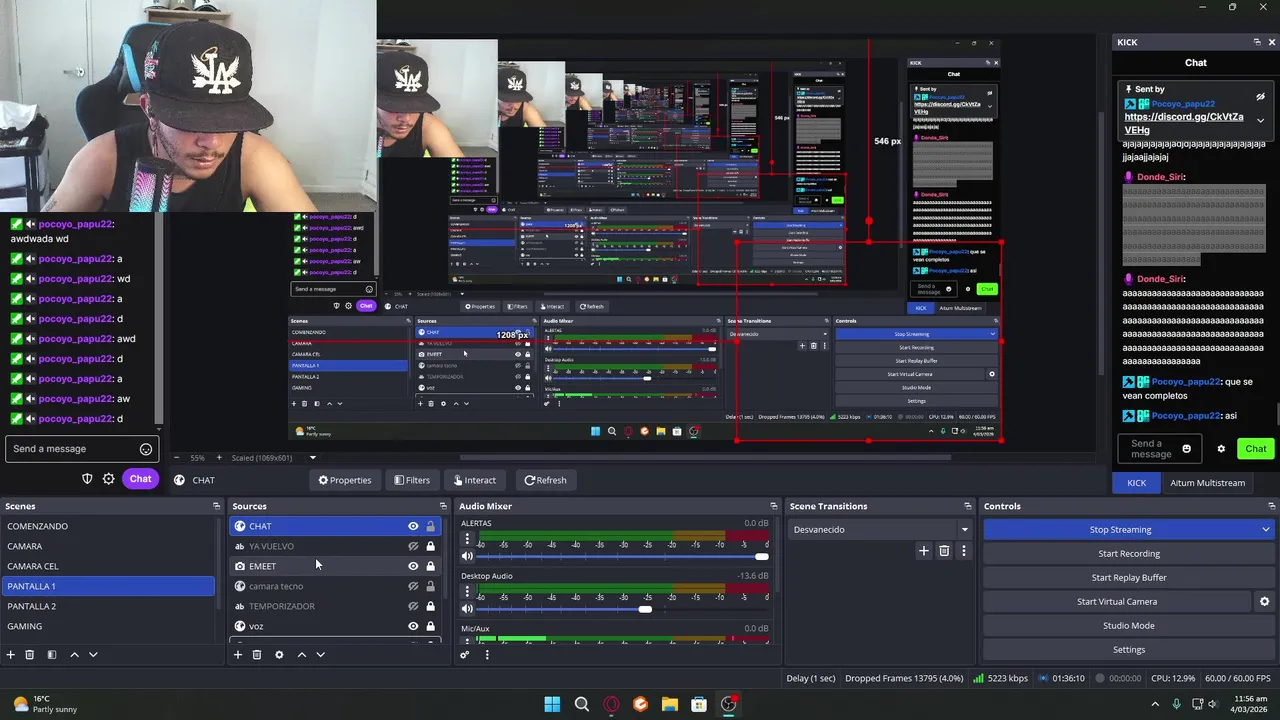The image size is (1280, 720).
Task: Hide the voz source
Action: [x=413, y=626]
